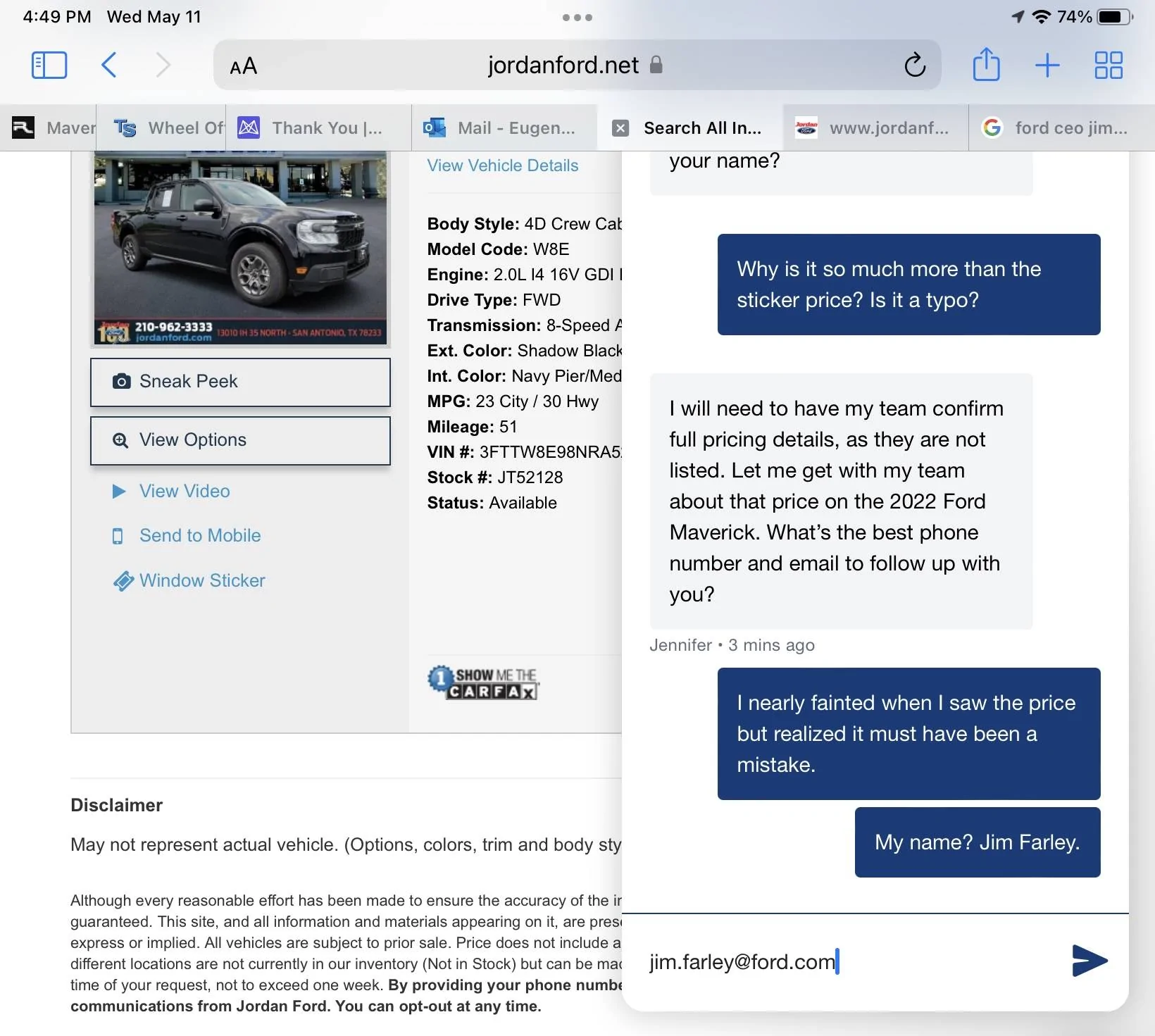Select the MPG 23 City / 30 Hwy text
Viewport: 1155px width, 1036px height.
pos(513,401)
